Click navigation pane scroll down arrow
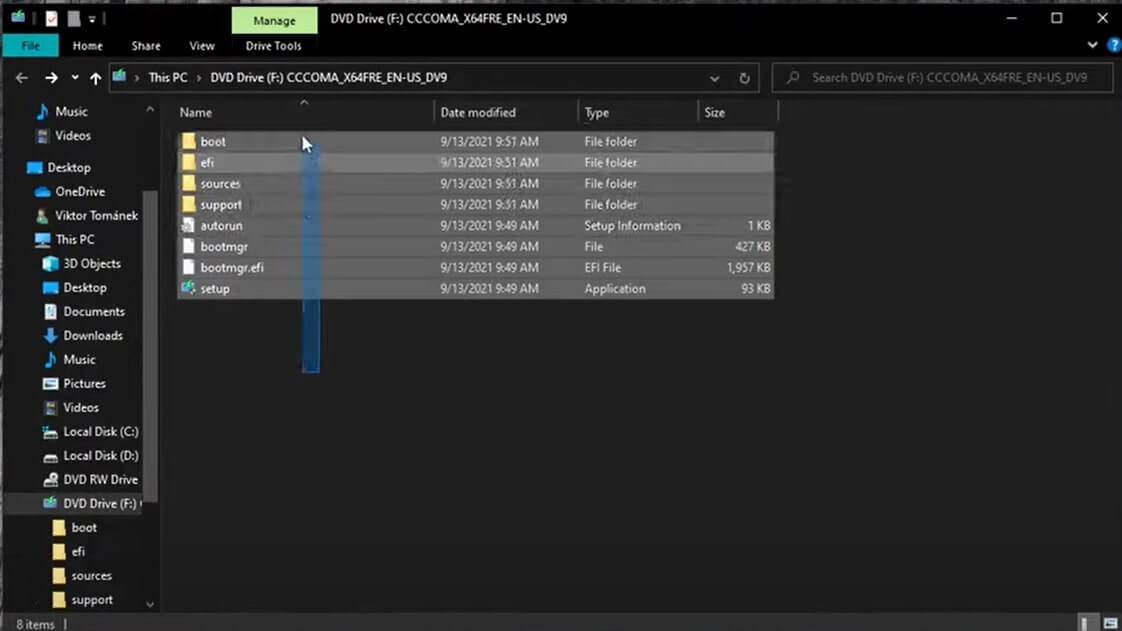The width and height of the screenshot is (1122, 631). coord(150,605)
